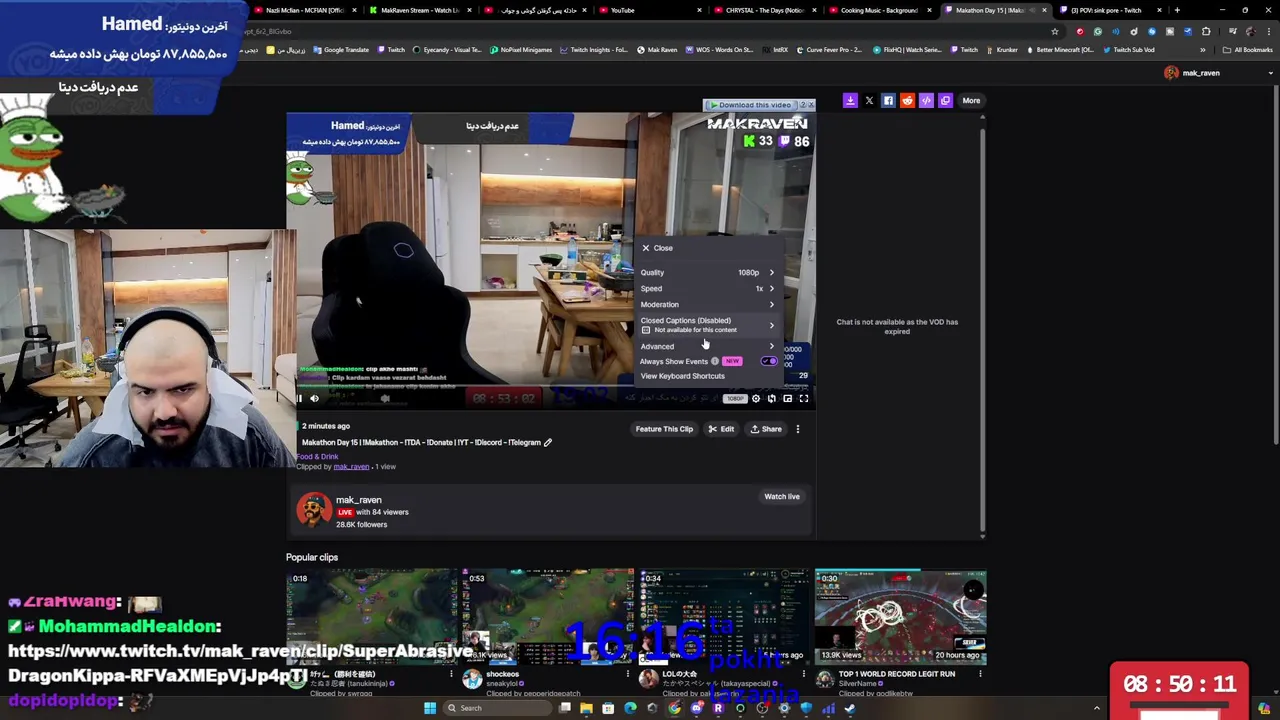Open the Krunker bookmark

pos(1001,50)
